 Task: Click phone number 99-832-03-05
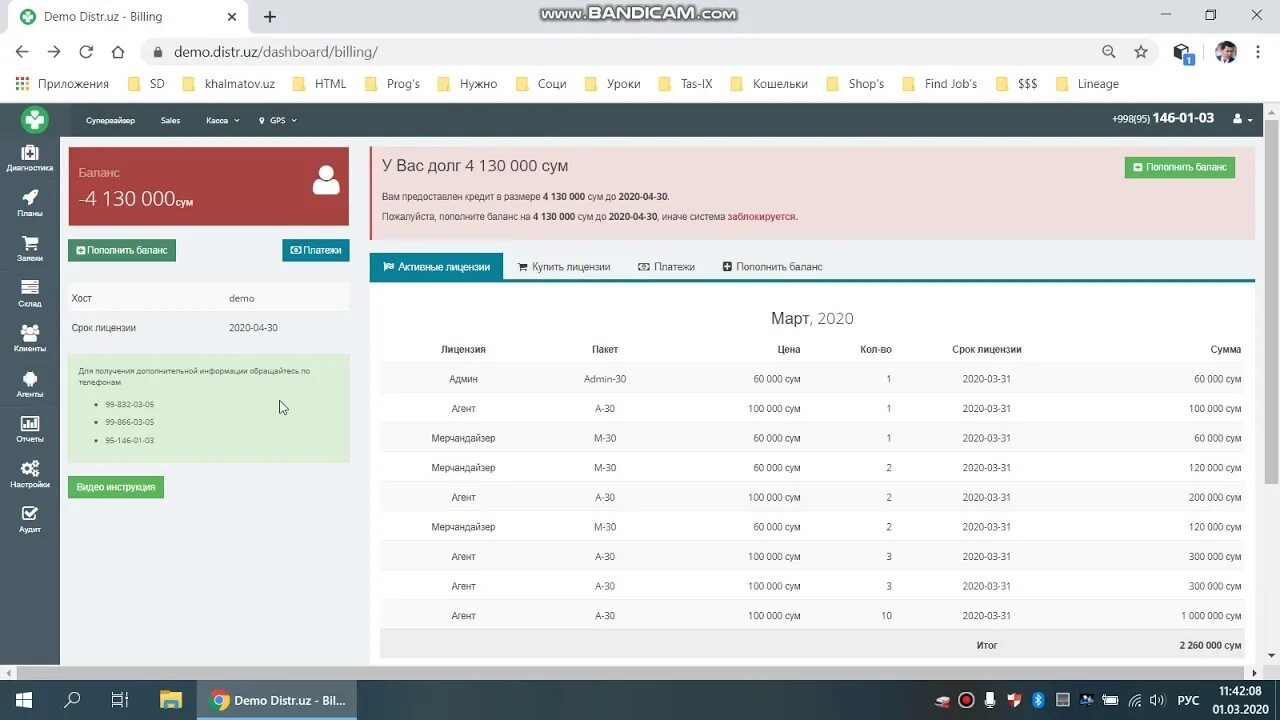130,405
